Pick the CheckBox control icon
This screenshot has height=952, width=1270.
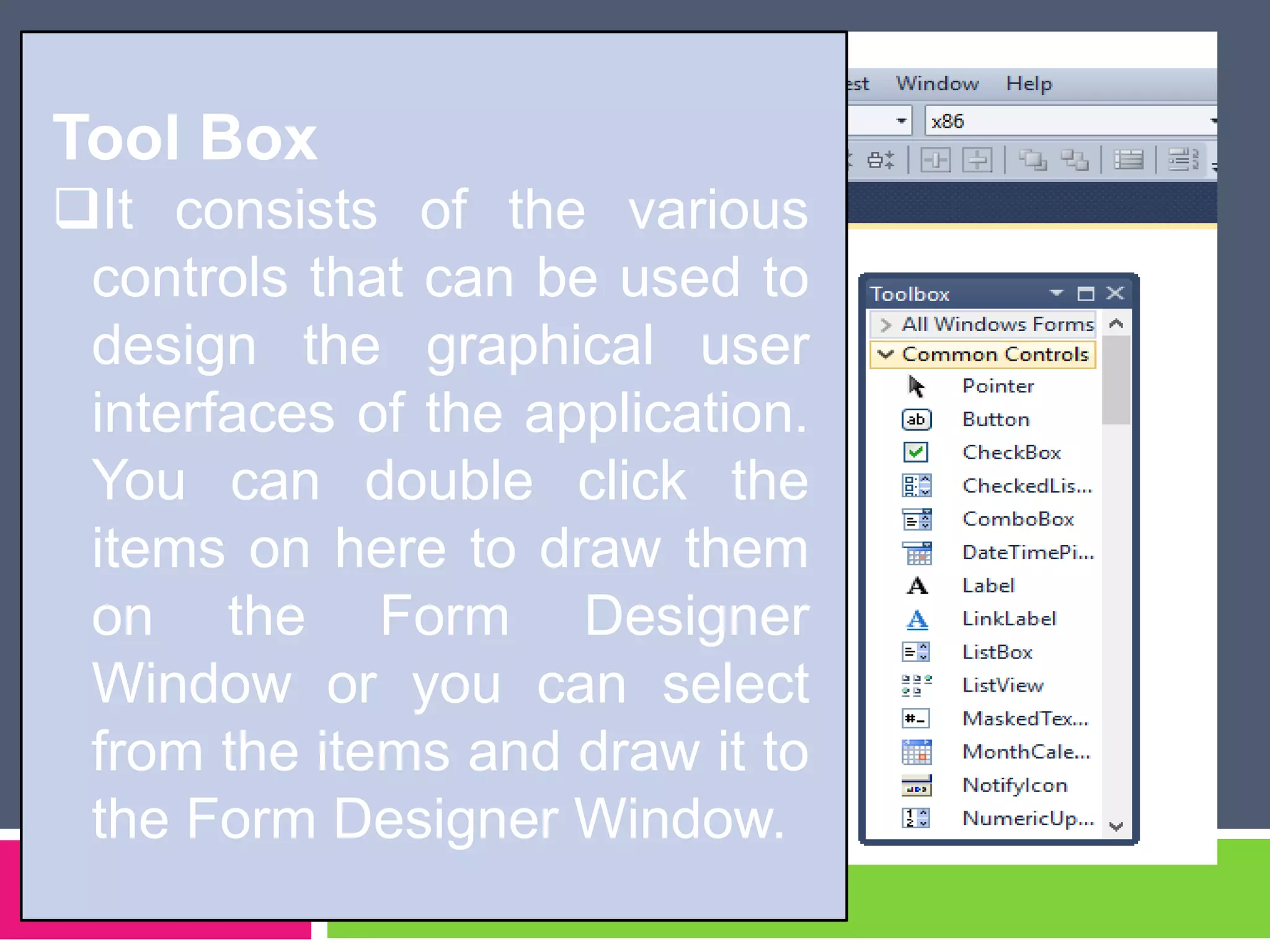[916, 452]
